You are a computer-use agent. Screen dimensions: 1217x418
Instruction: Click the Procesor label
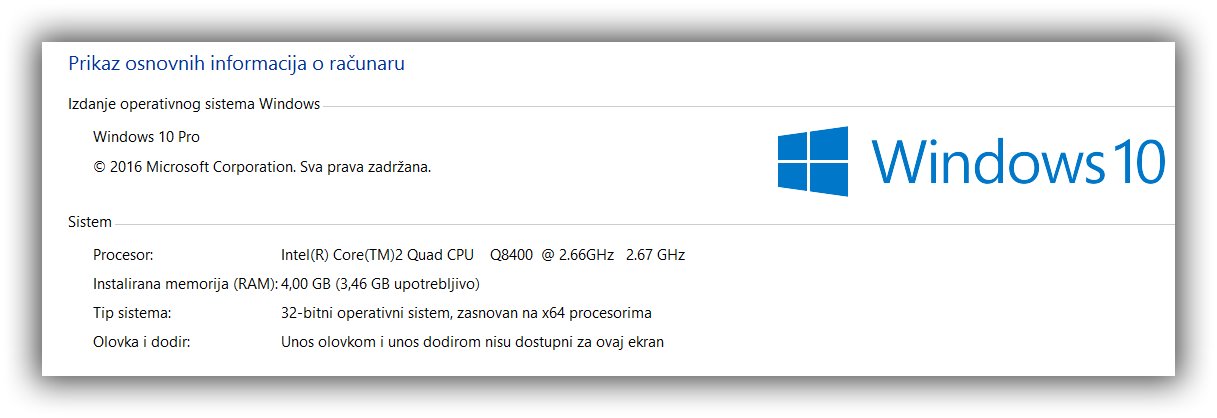123,254
